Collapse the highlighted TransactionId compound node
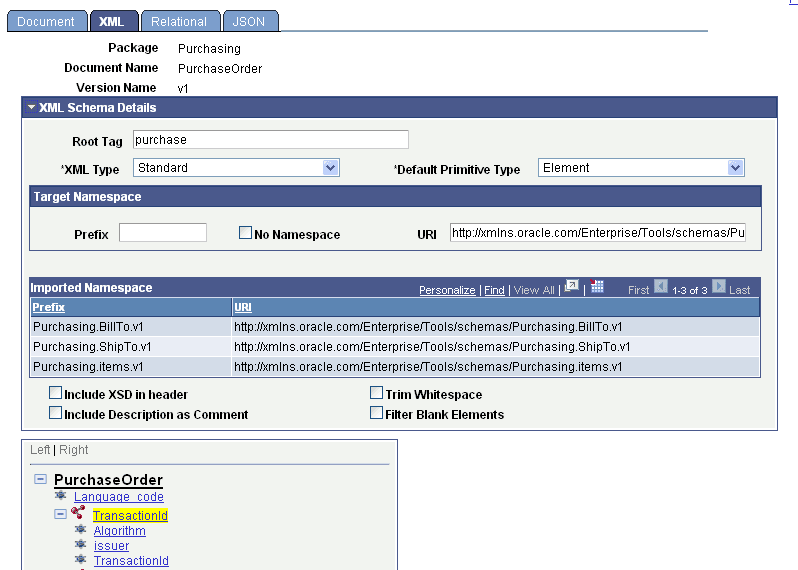This screenshot has height=570, width=798. coord(61,514)
